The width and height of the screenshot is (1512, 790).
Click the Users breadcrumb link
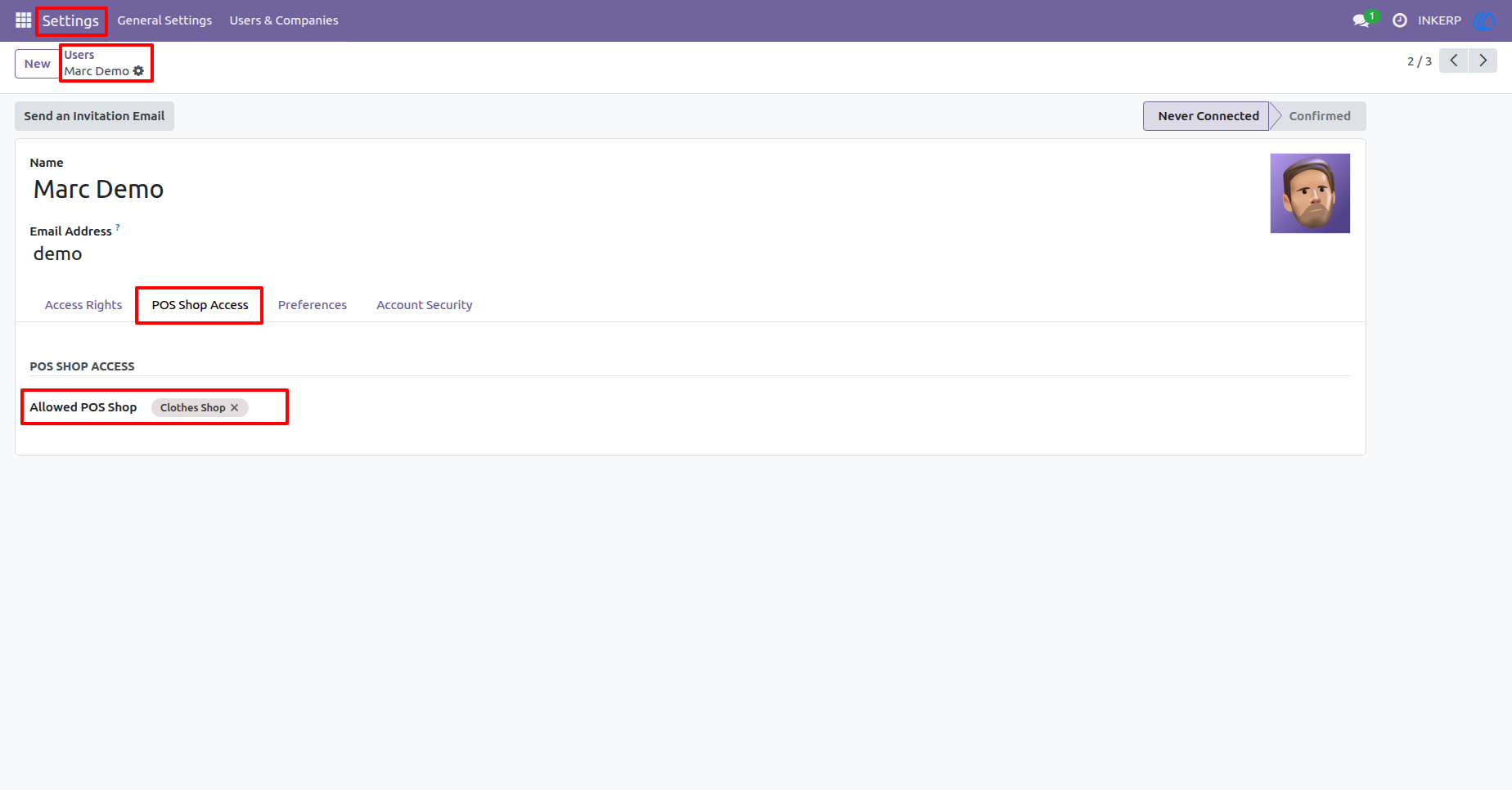[79, 55]
